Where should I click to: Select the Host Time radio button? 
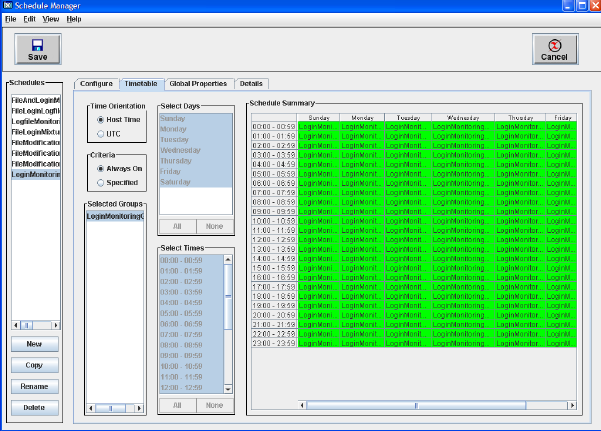pyautogui.click(x=100, y=119)
